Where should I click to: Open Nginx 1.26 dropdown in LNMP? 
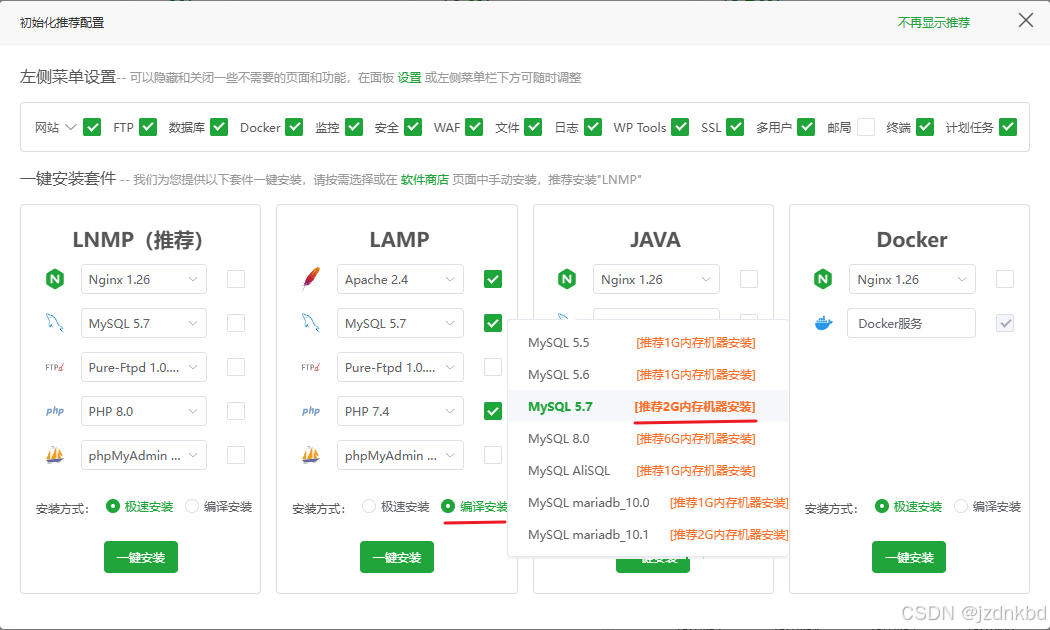point(144,279)
